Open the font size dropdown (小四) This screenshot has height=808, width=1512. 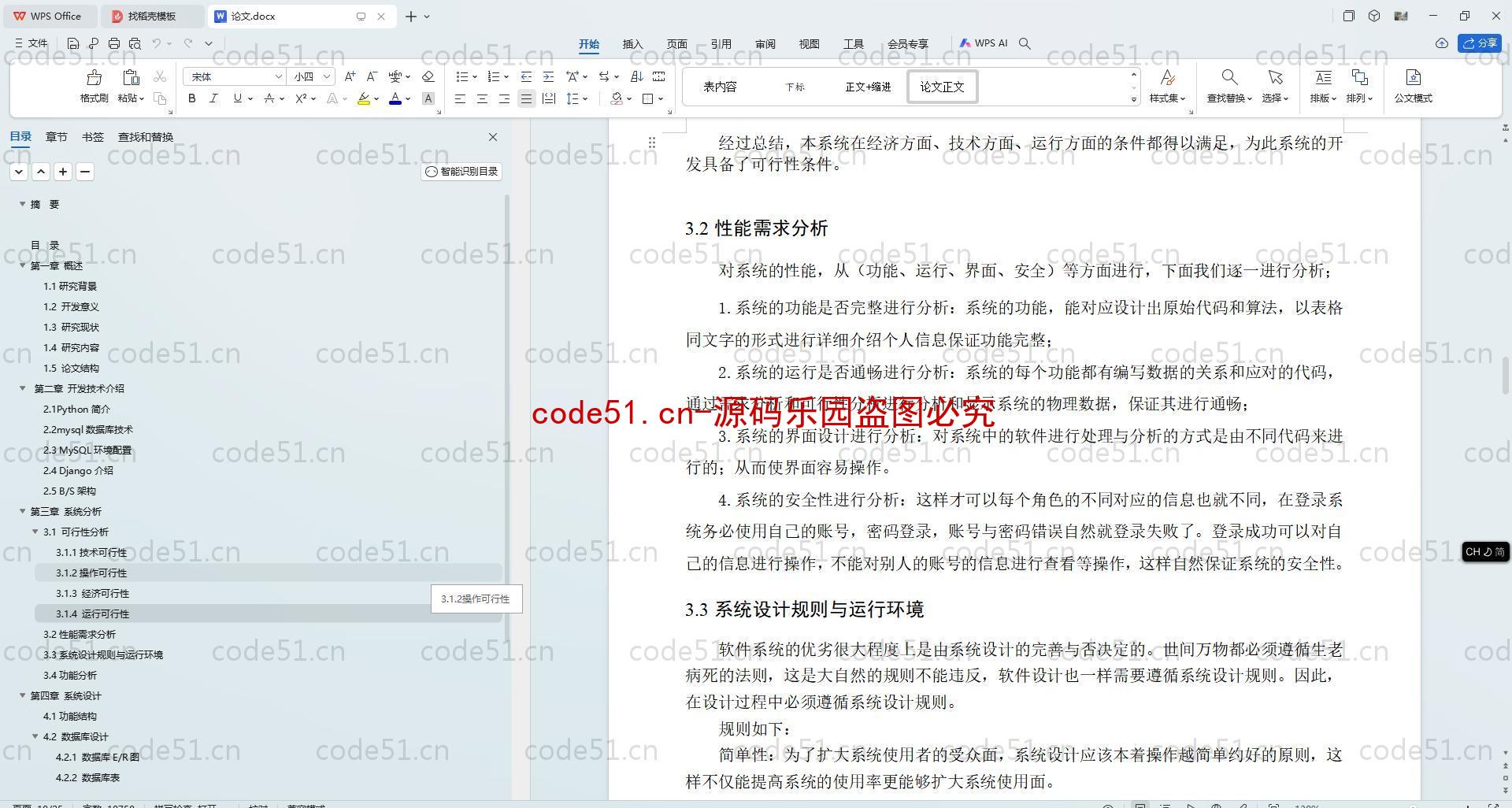click(x=326, y=76)
